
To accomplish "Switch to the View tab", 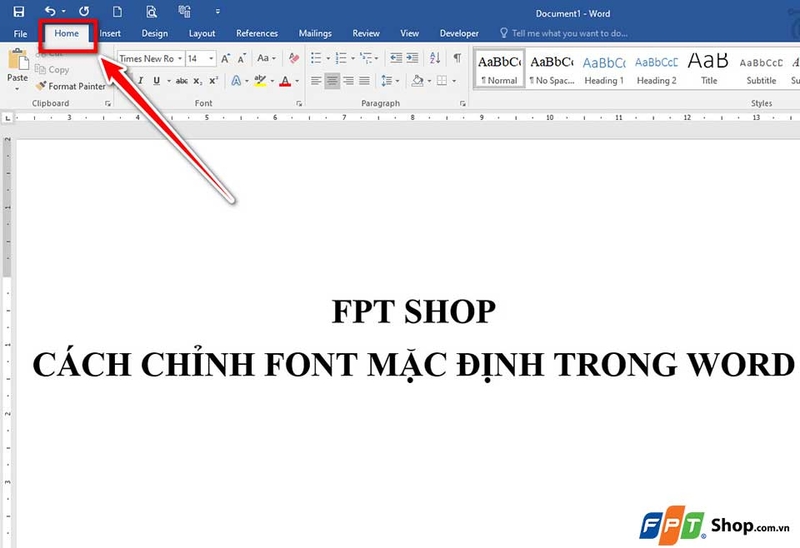I will point(410,33).
